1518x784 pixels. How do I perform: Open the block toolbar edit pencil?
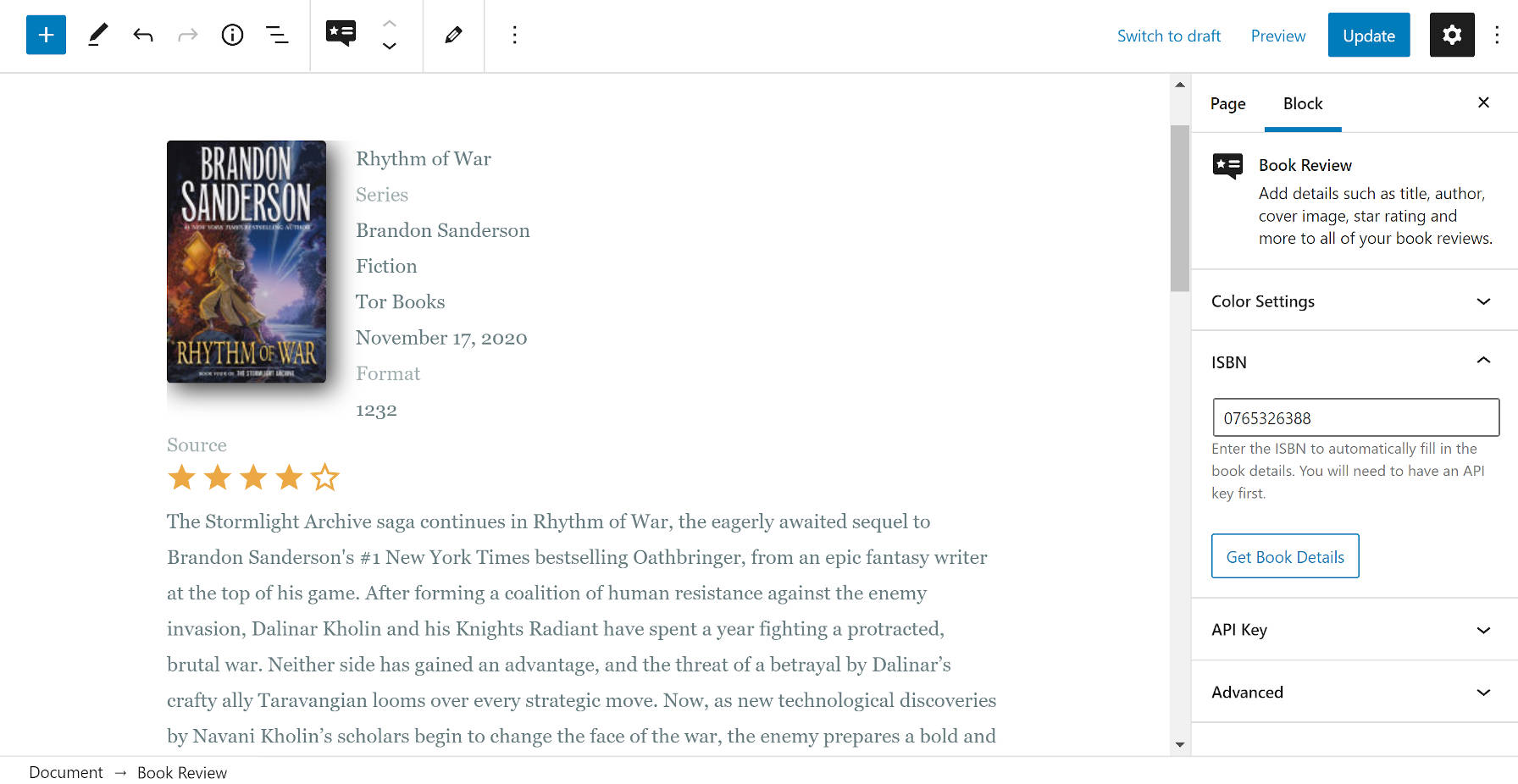click(453, 35)
